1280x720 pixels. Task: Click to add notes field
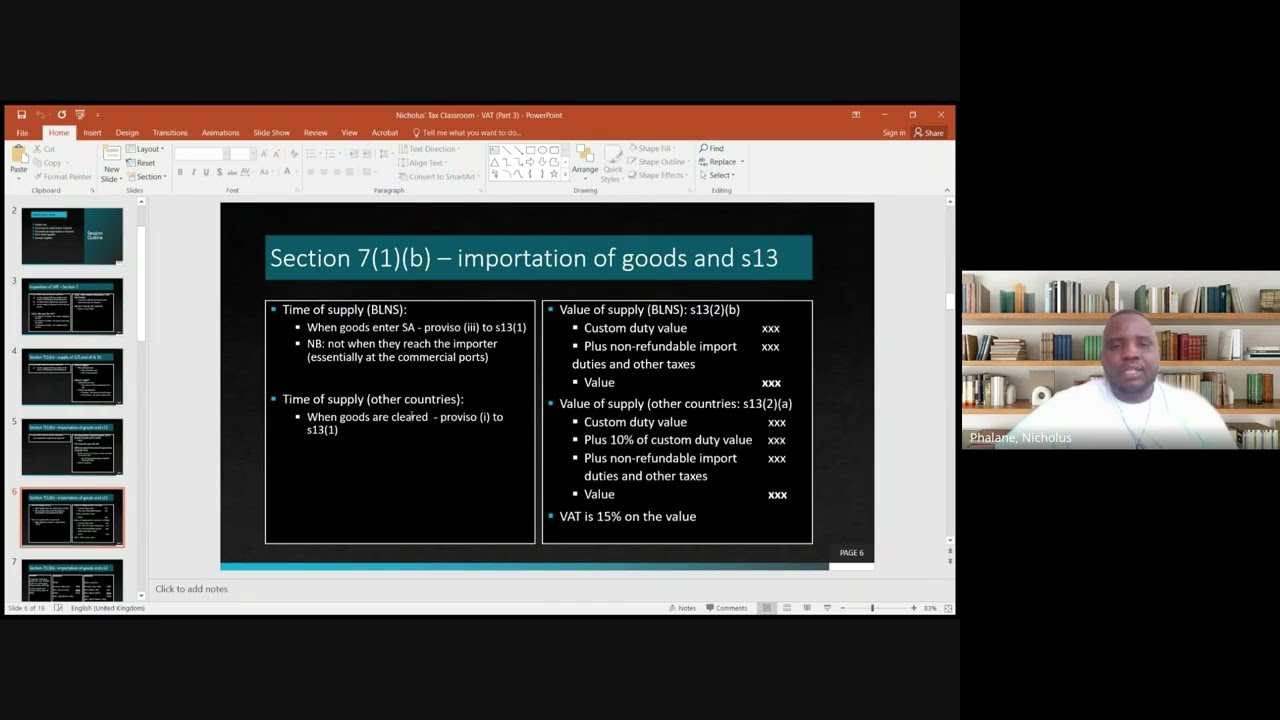(x=191, y=589)
